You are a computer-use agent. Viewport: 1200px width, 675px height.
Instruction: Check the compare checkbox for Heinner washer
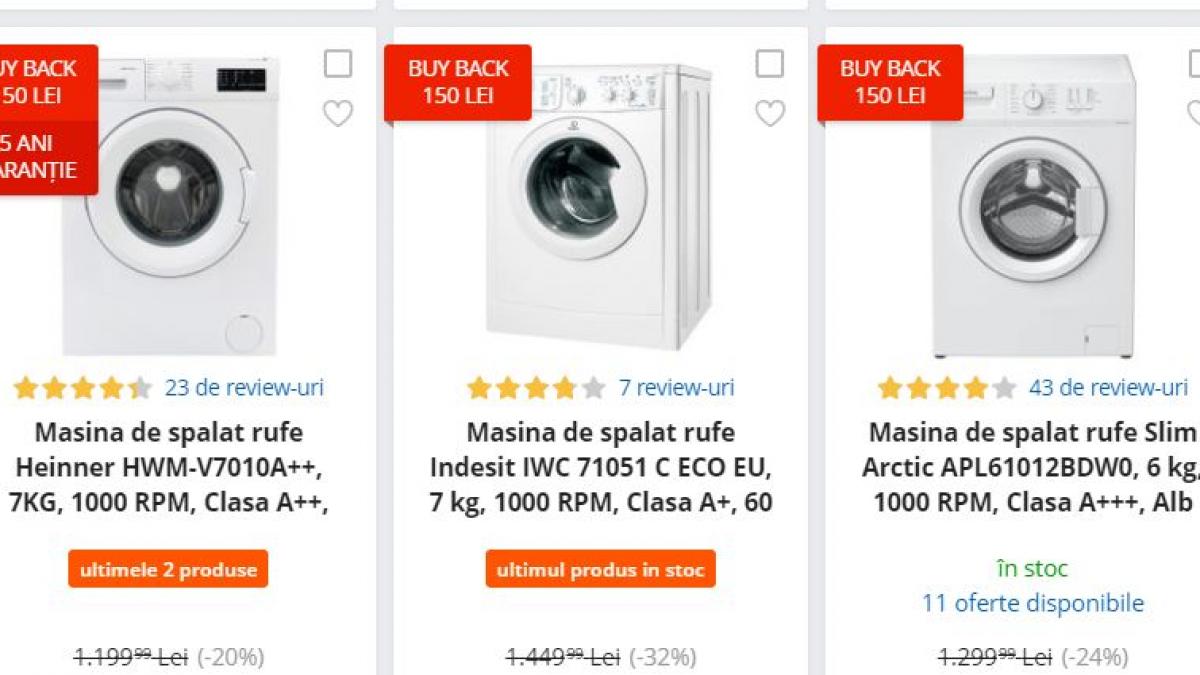pyautogui.click(x=337, y=63)
